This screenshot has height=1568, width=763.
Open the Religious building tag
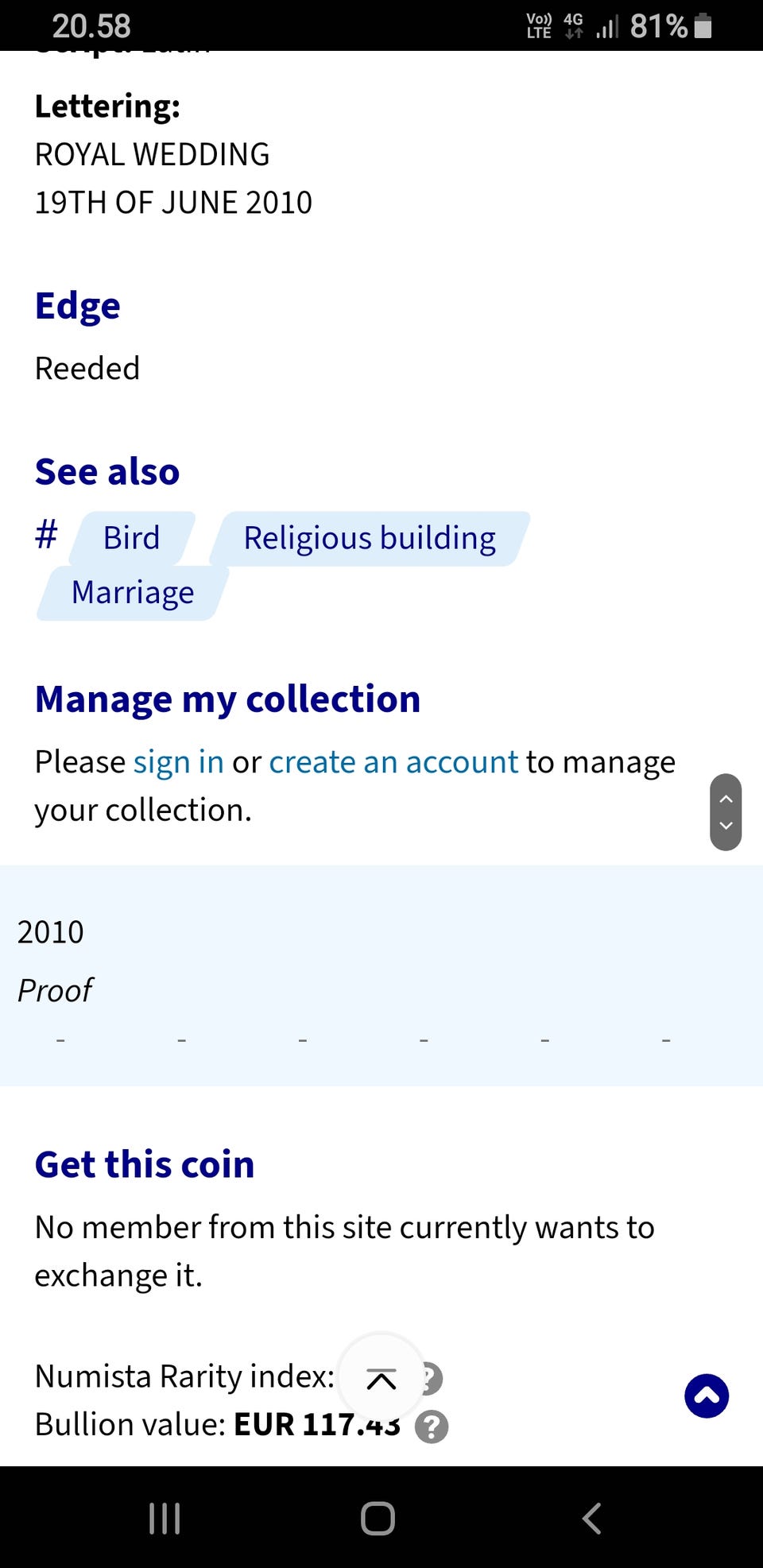[370, 538]
